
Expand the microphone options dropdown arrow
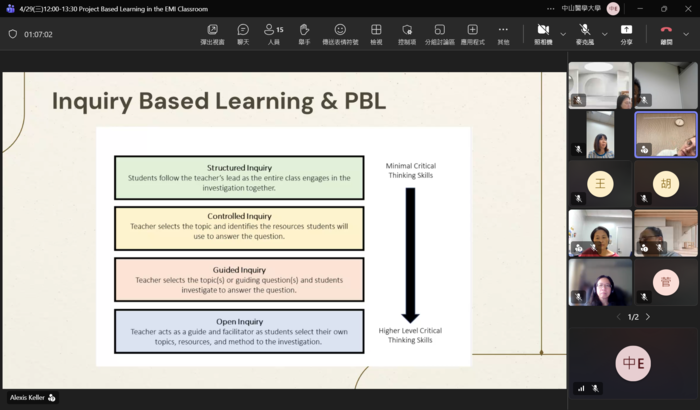(x=604, y=34)
